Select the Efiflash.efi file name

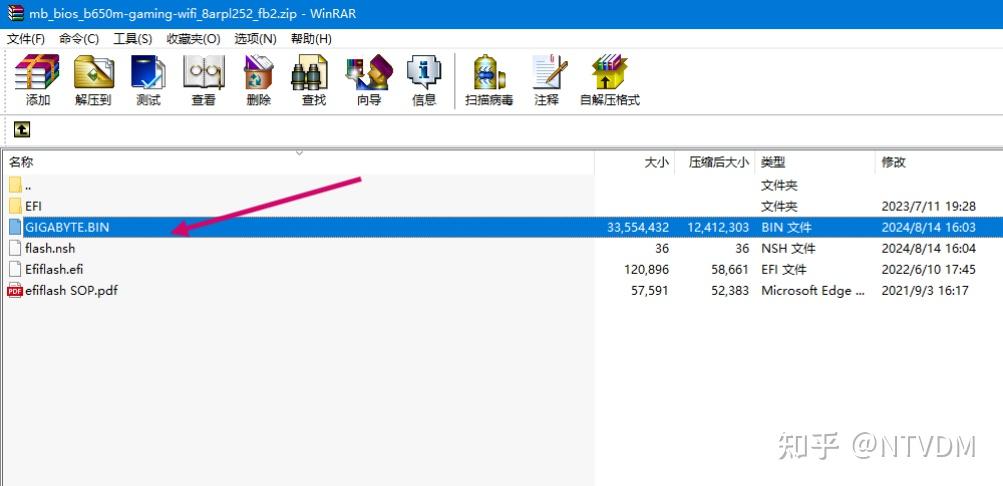coord(54,269)
